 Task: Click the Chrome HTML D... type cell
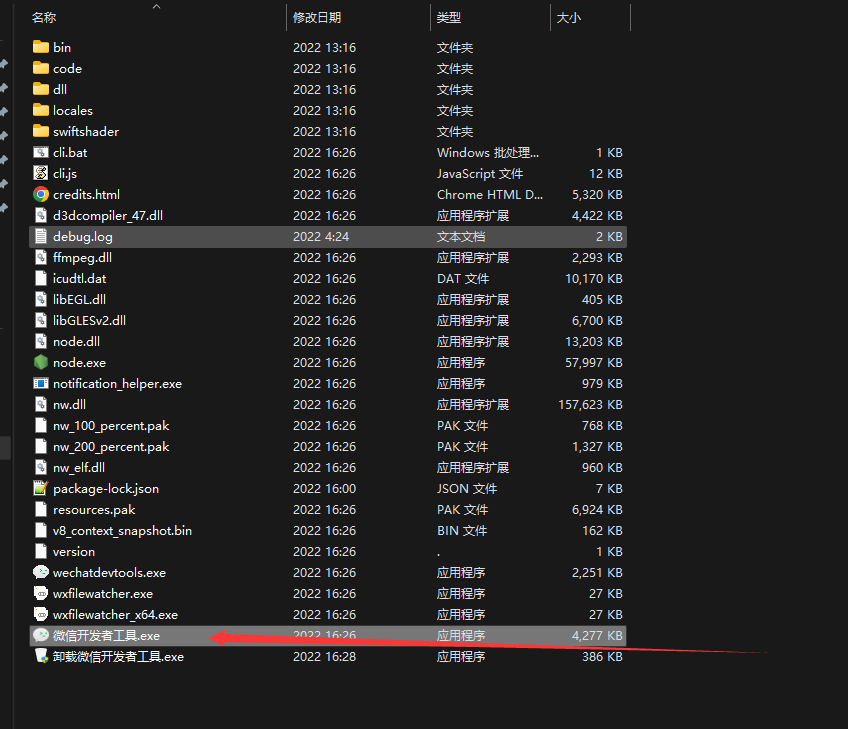click(490, 194)
